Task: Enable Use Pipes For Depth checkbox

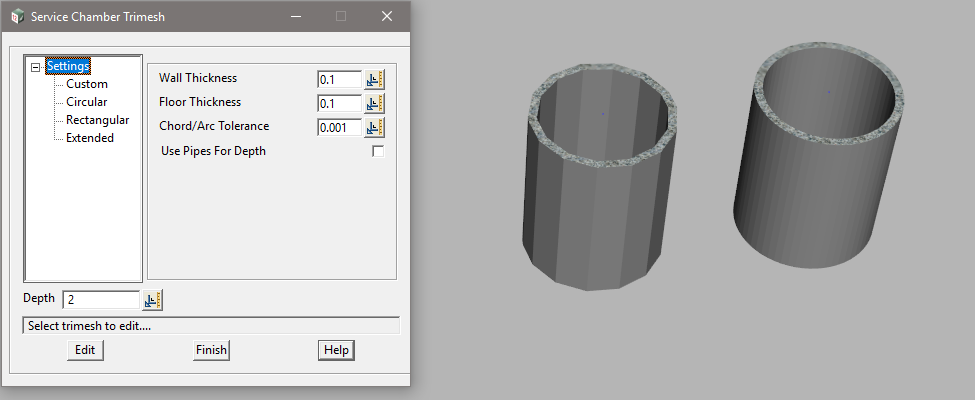Action: pyautogui.click(x=378, y=151)
